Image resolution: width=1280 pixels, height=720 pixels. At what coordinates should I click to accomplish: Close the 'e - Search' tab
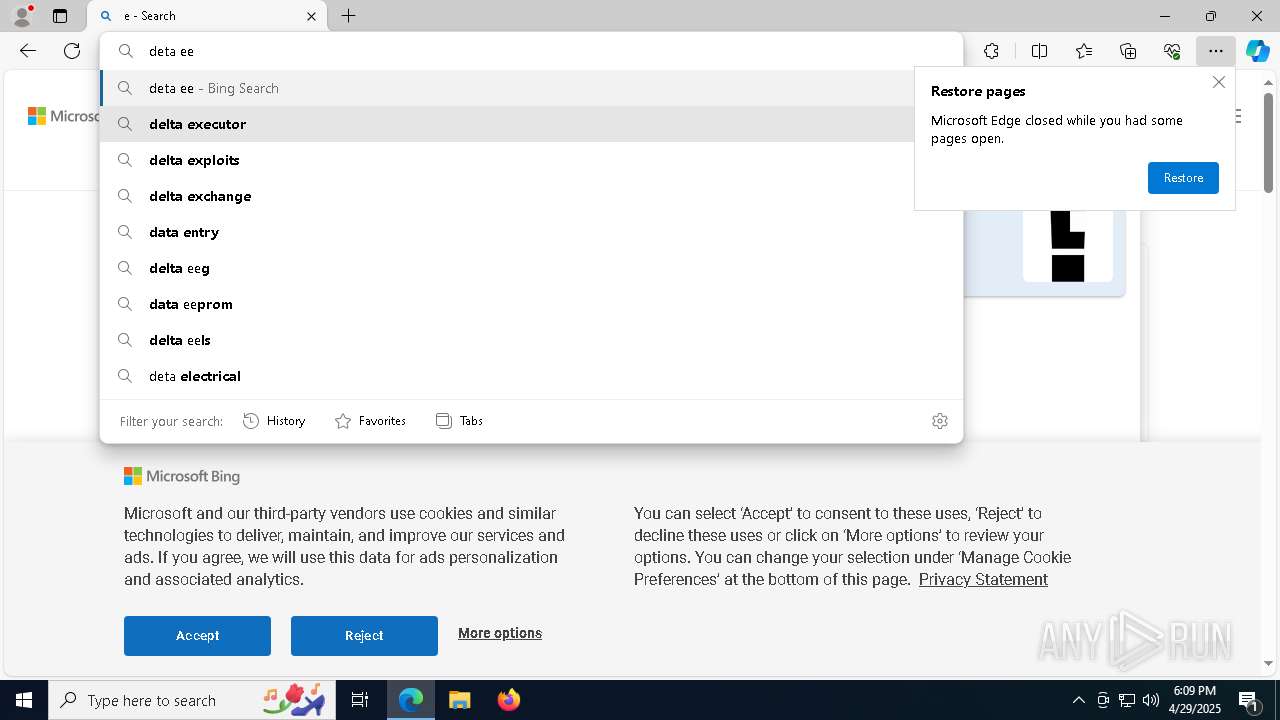point(311,16)
